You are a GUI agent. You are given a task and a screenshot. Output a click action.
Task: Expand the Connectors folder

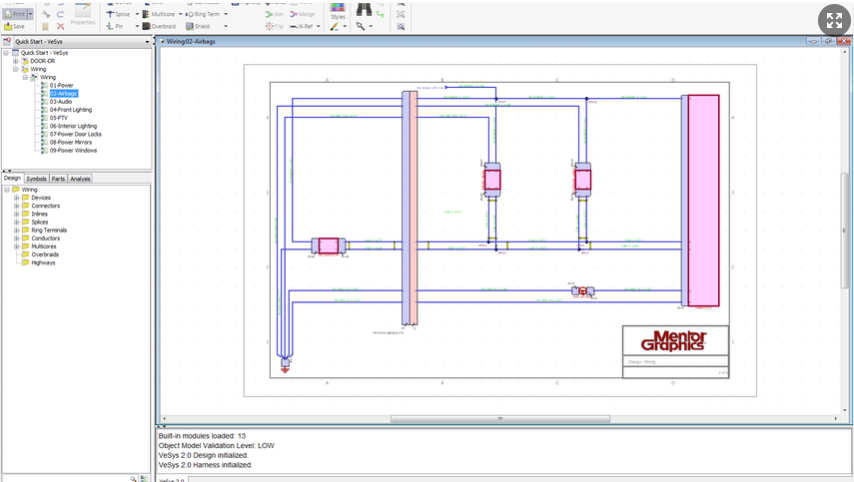coord(16,206)
